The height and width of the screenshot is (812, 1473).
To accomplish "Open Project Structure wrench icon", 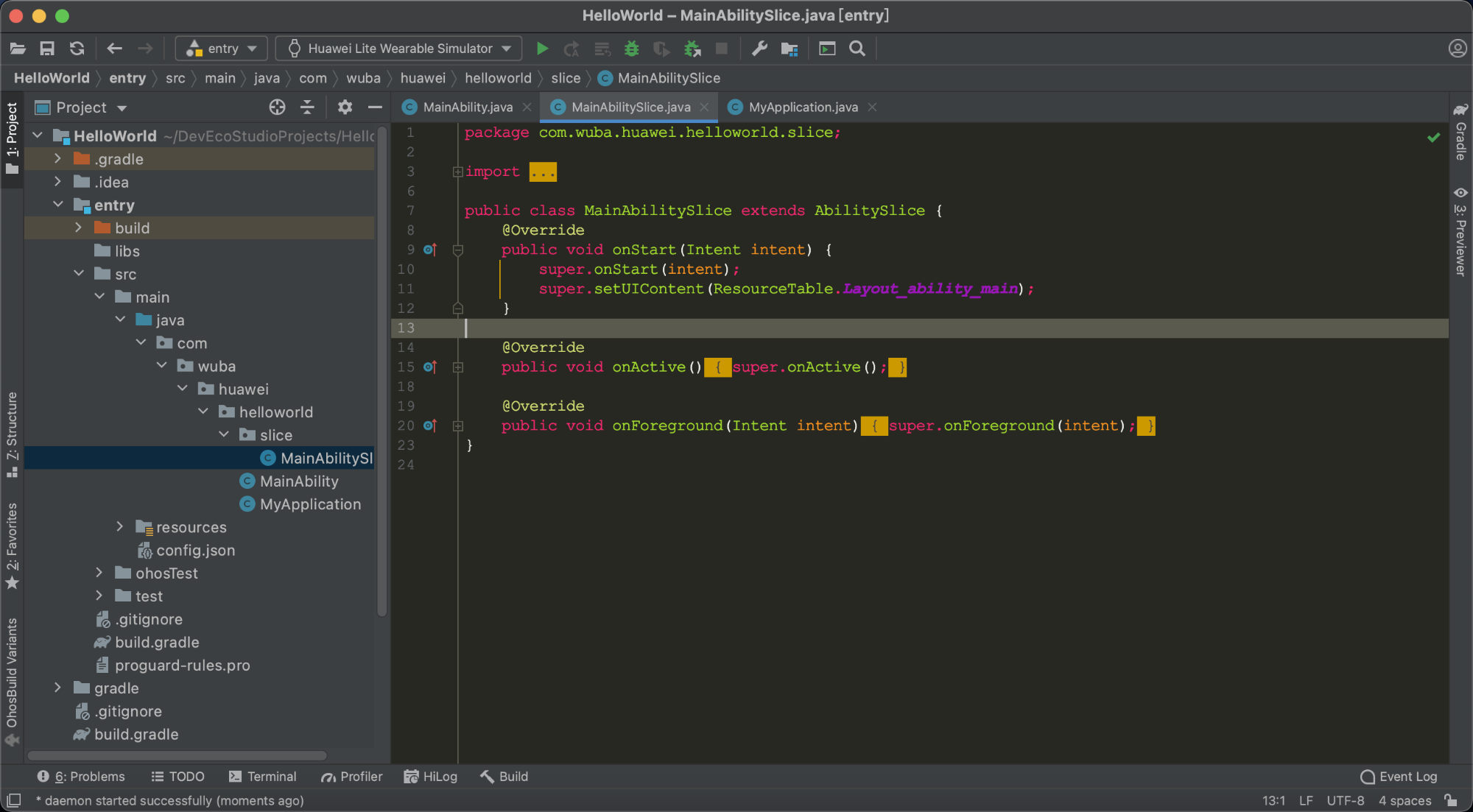I will pyautogui.click(x=759, y=49).
